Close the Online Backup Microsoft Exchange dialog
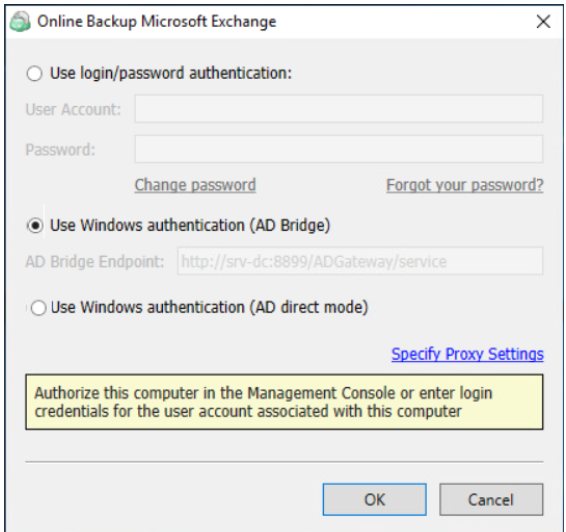This screenshot has height=532, width=566. (x=543, y=21)
